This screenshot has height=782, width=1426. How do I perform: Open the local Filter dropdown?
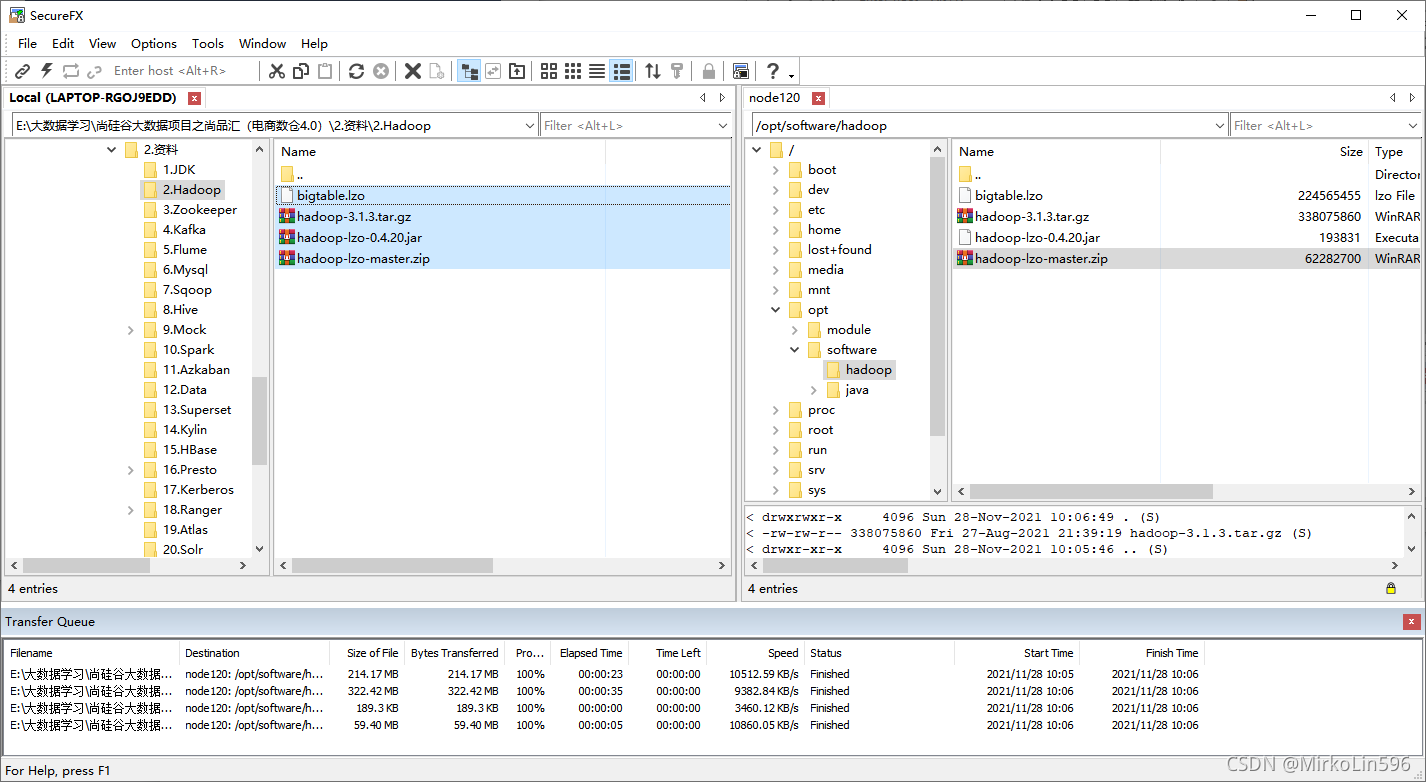pyautogui.click(x=723, y=126)
